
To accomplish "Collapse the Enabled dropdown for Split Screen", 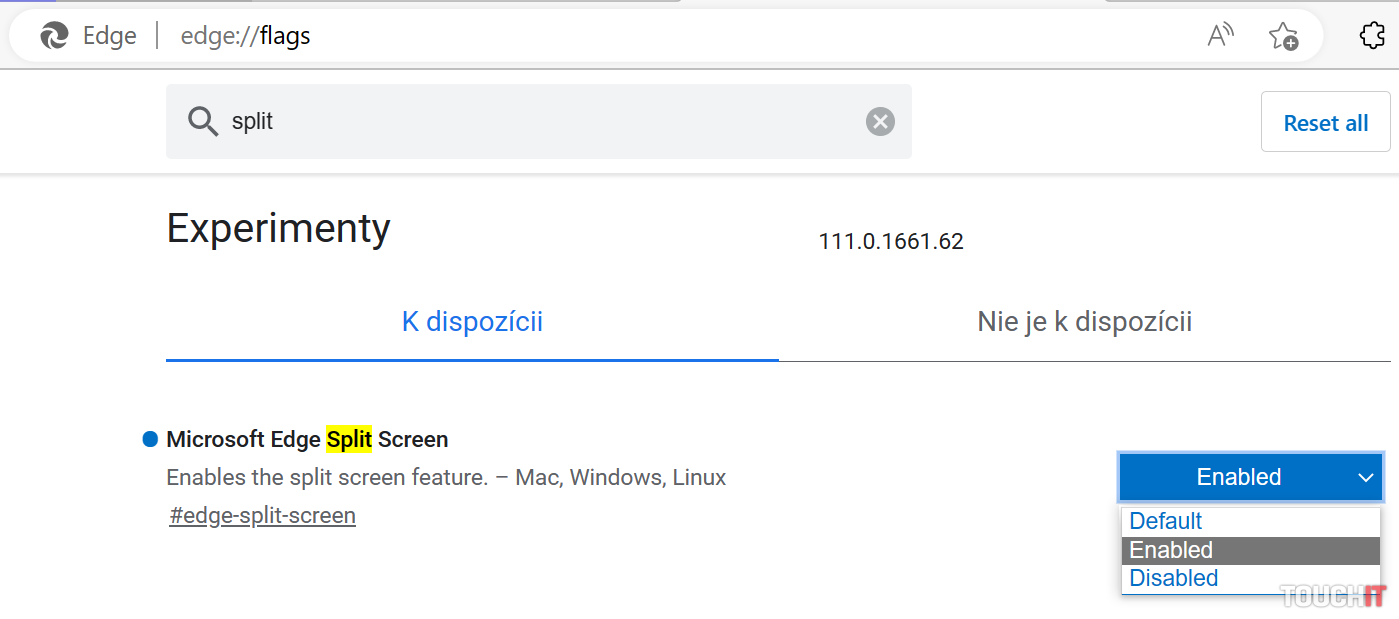I will click(x=1250, y=477).
